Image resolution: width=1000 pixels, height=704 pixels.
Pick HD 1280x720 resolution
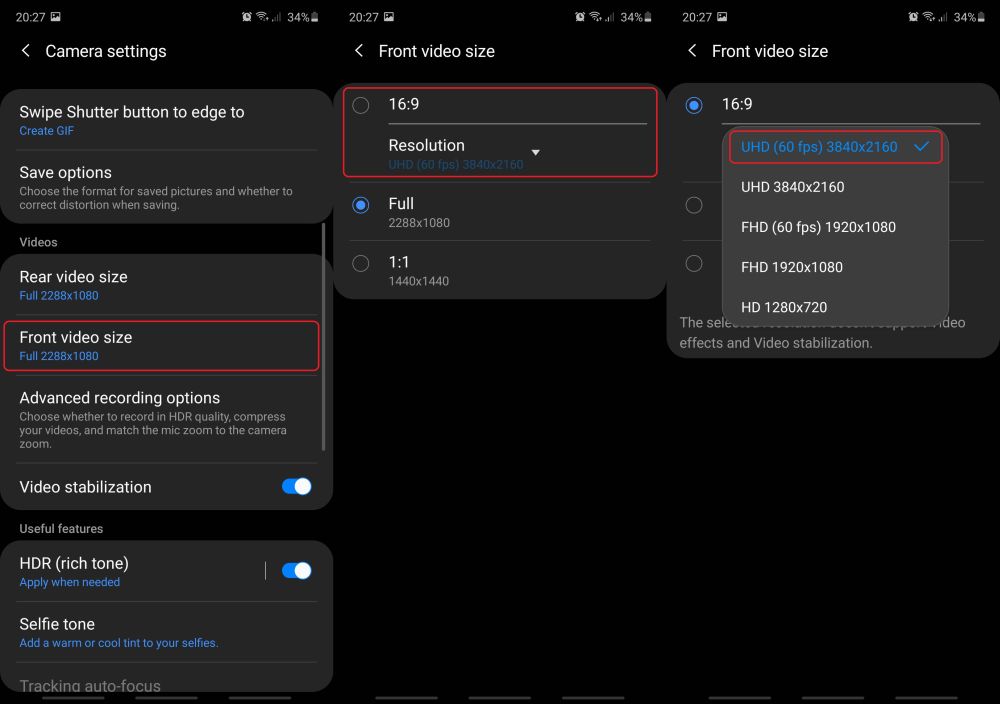(784, 307)
